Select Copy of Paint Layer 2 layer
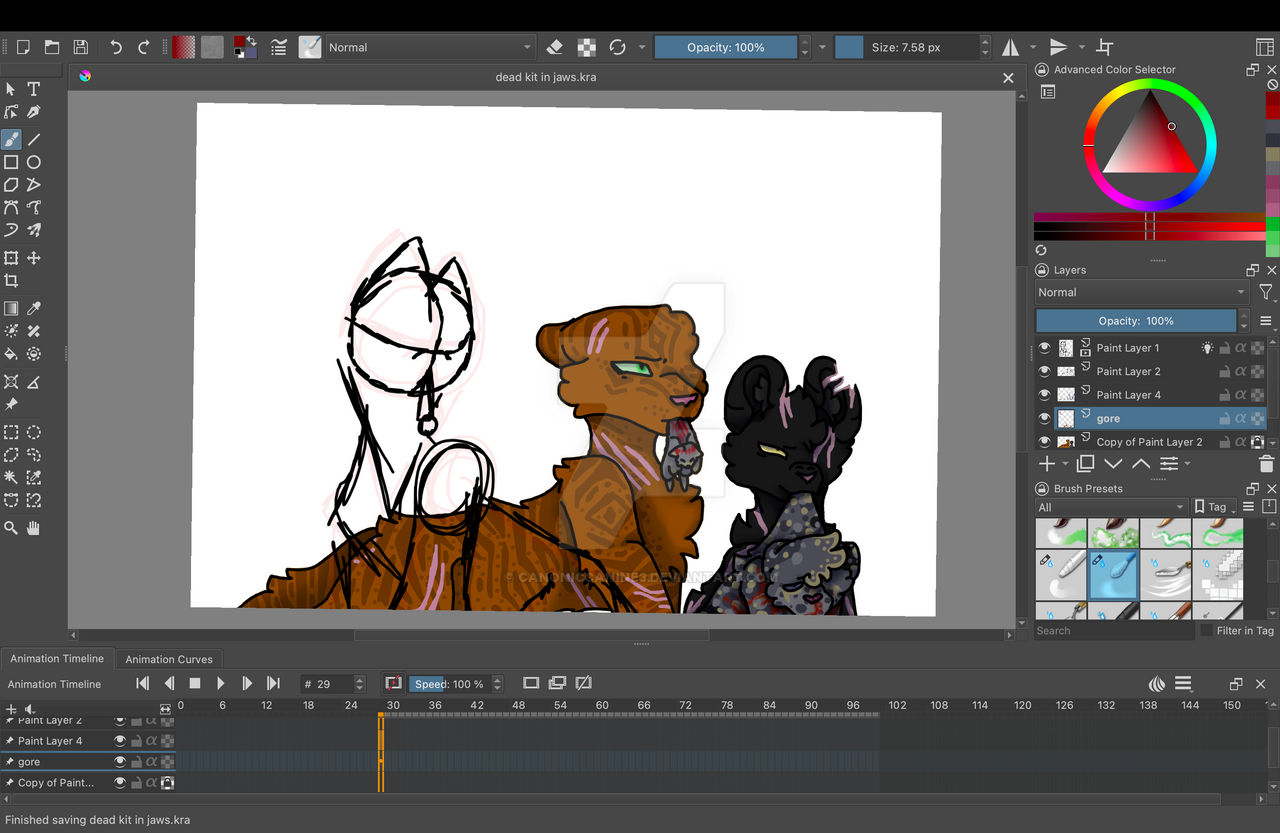This screenshot has height=833, width=1280. point(1150,442)
